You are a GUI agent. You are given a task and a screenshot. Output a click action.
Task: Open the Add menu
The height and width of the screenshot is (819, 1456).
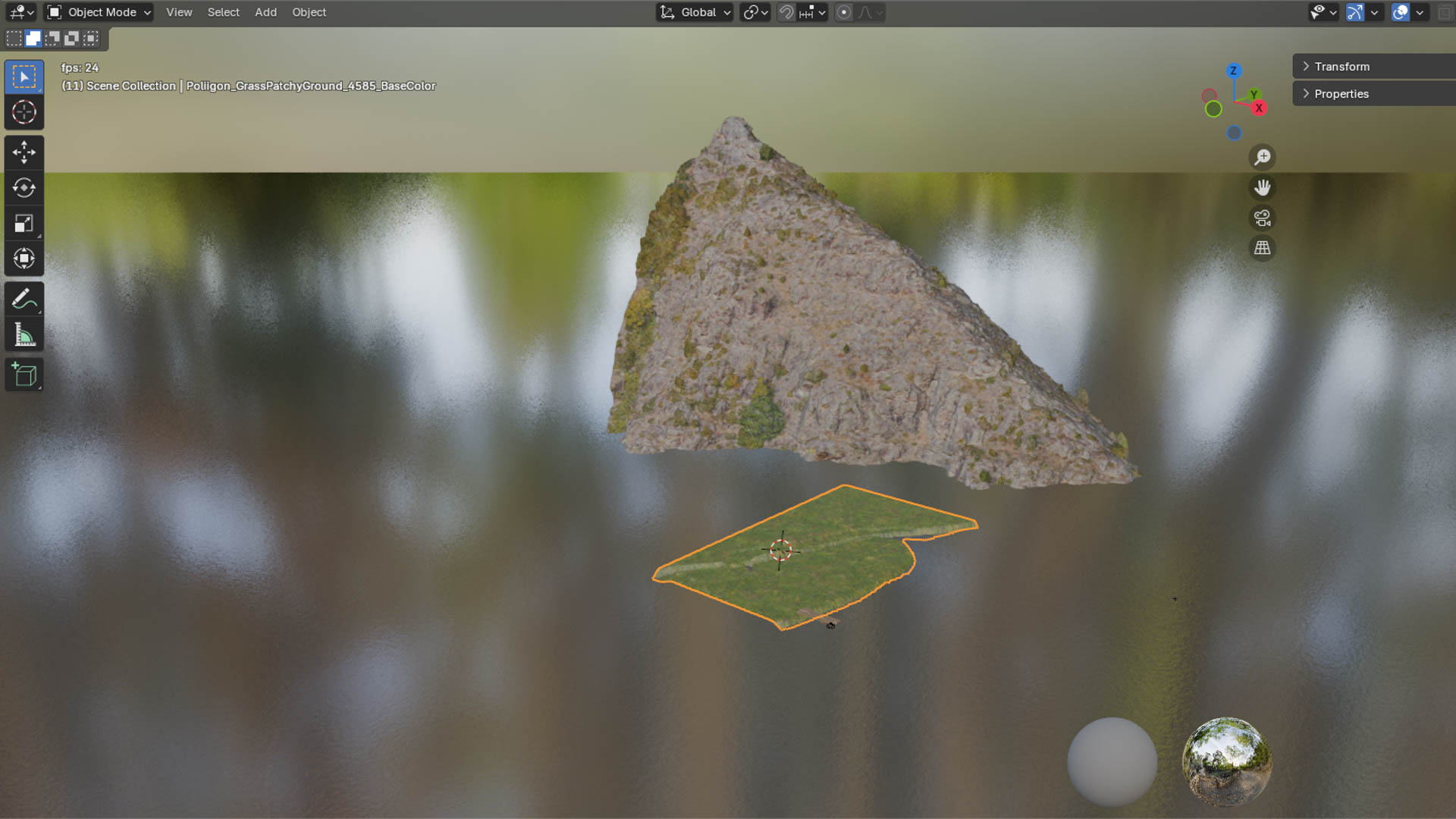pos(265,12)
